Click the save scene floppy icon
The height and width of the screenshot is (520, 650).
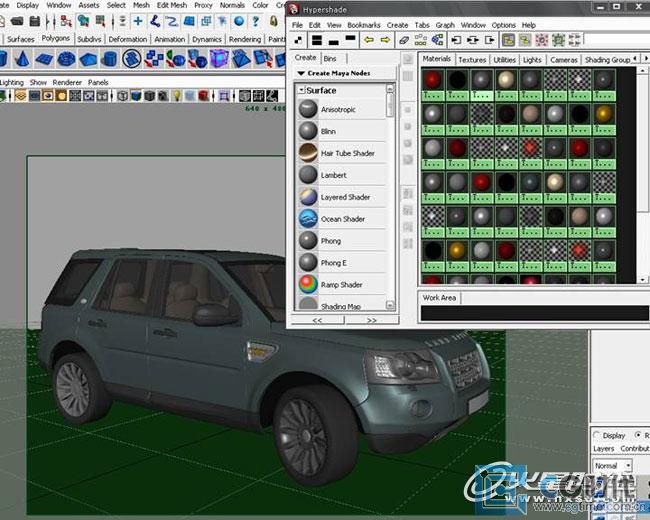[x=35, y=21]
